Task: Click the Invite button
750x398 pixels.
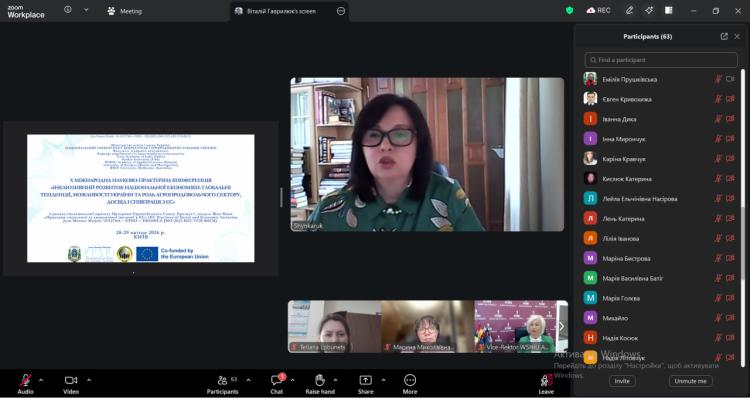Action: point(622,381)
